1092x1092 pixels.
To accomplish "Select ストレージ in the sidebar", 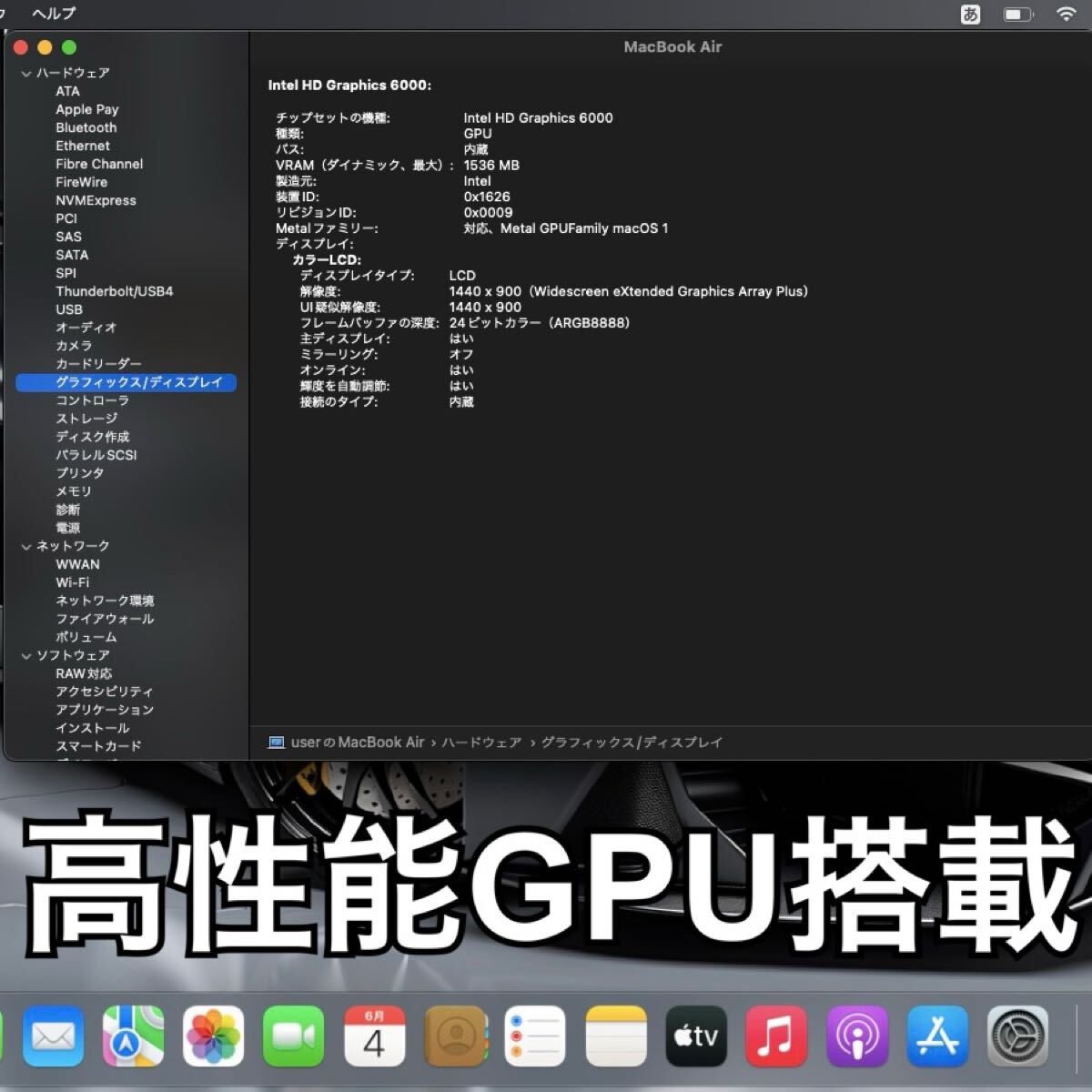I will [86, 419].
